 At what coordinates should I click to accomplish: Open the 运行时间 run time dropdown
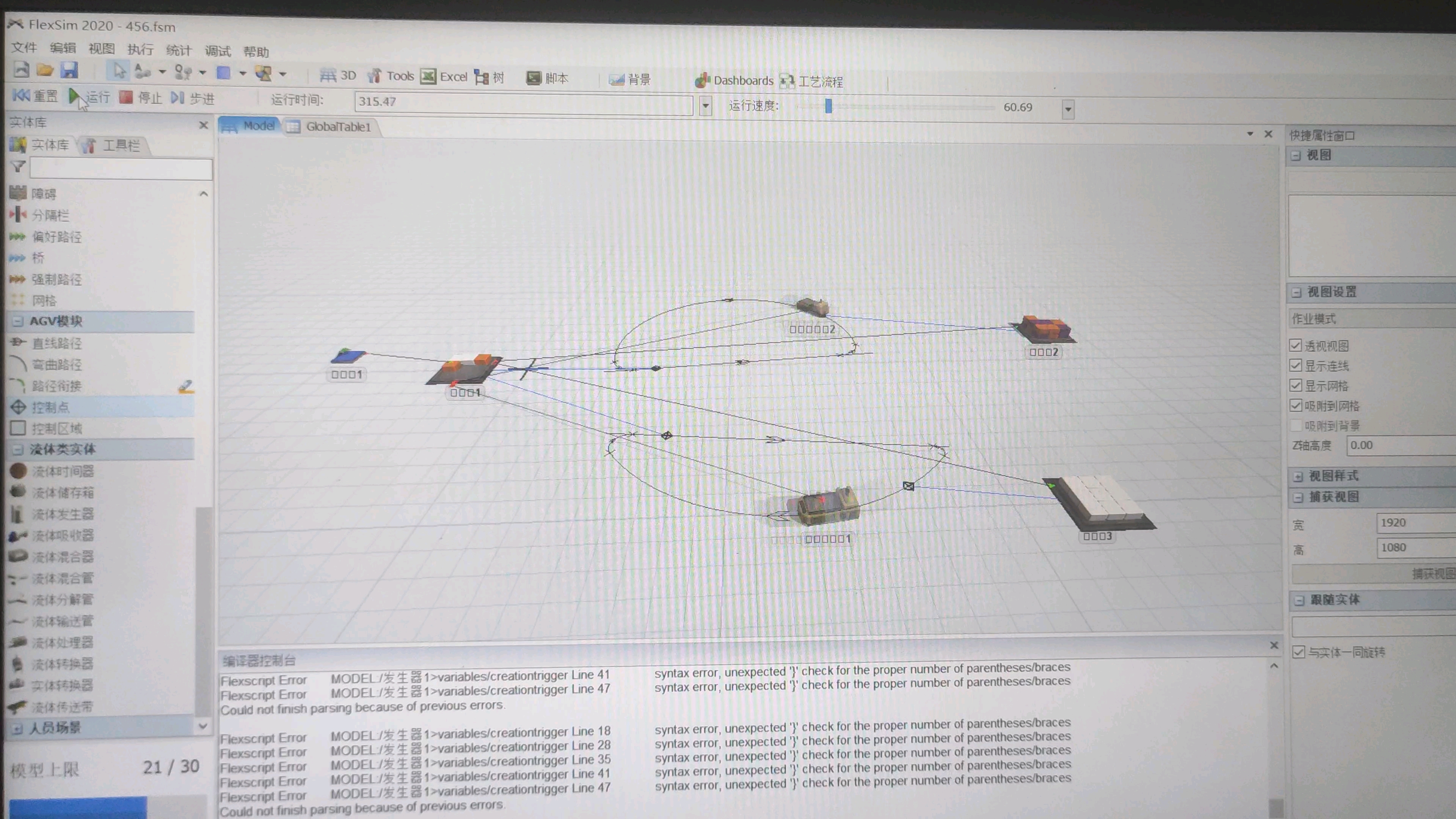point(705,106)
